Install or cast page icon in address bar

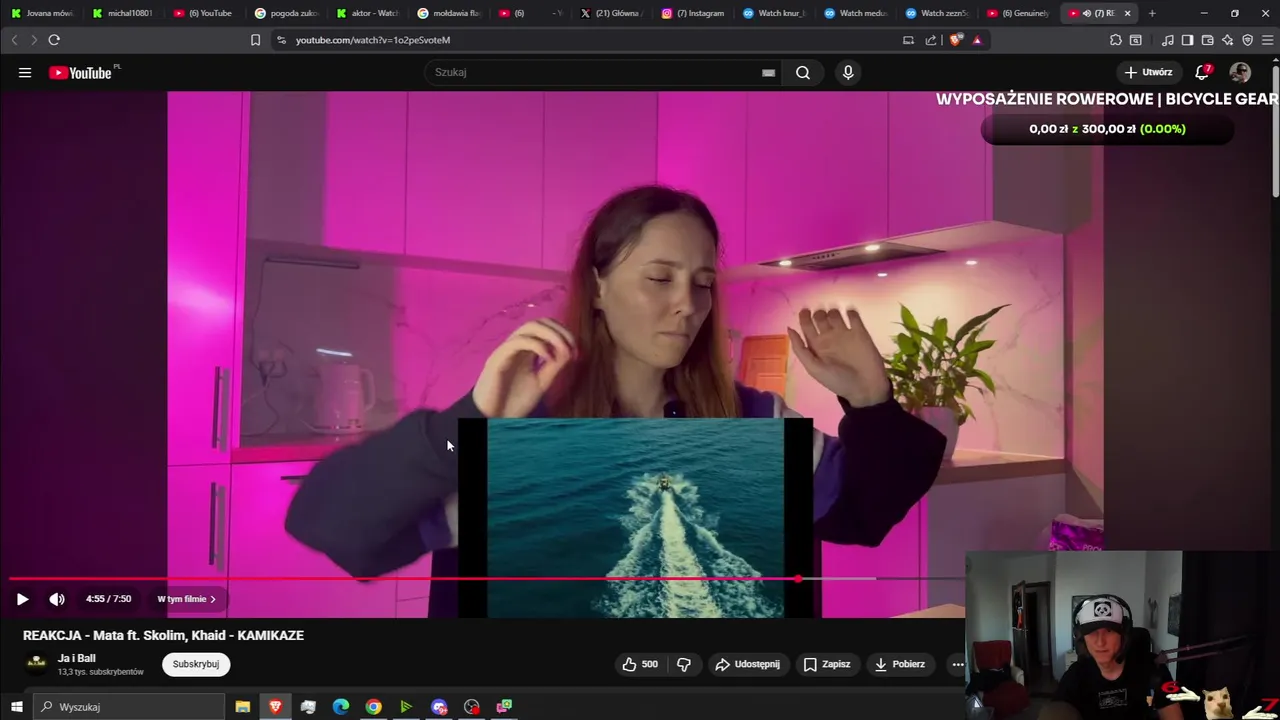908,40
